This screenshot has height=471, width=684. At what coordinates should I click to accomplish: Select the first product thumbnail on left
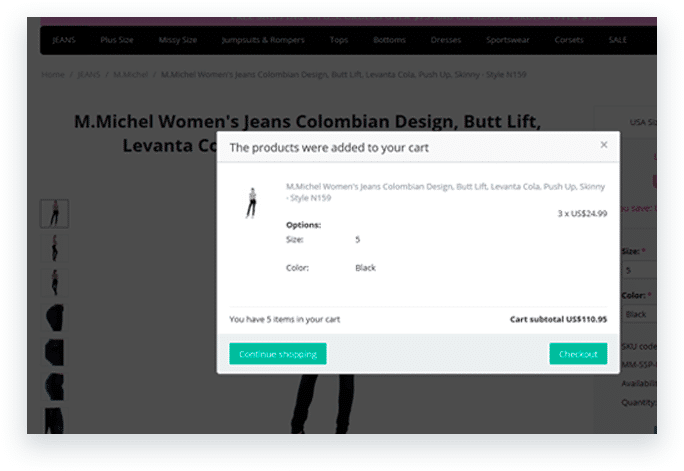[55, 213]
